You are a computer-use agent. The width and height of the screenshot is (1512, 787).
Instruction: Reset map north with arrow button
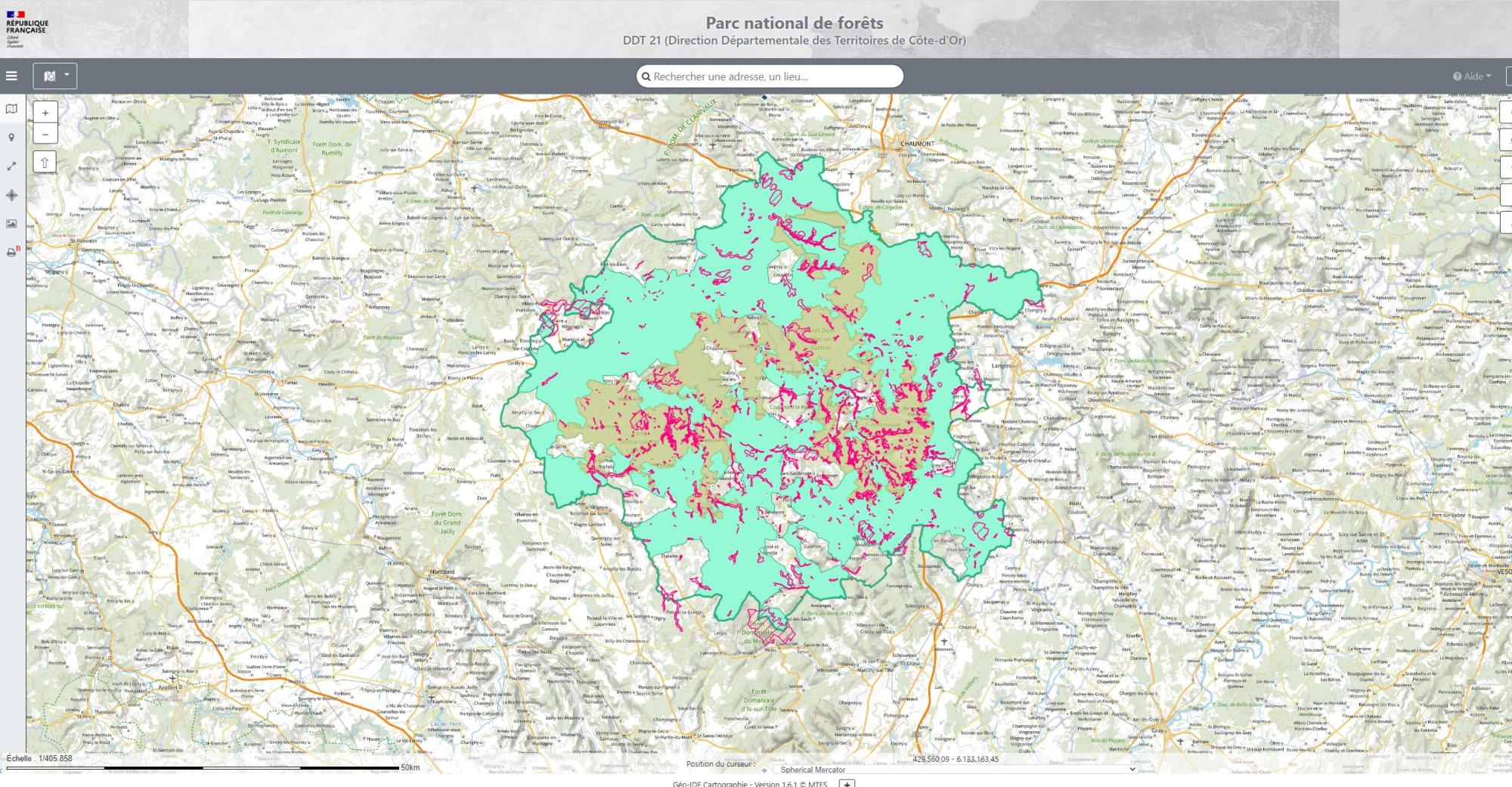click(45, 163)
